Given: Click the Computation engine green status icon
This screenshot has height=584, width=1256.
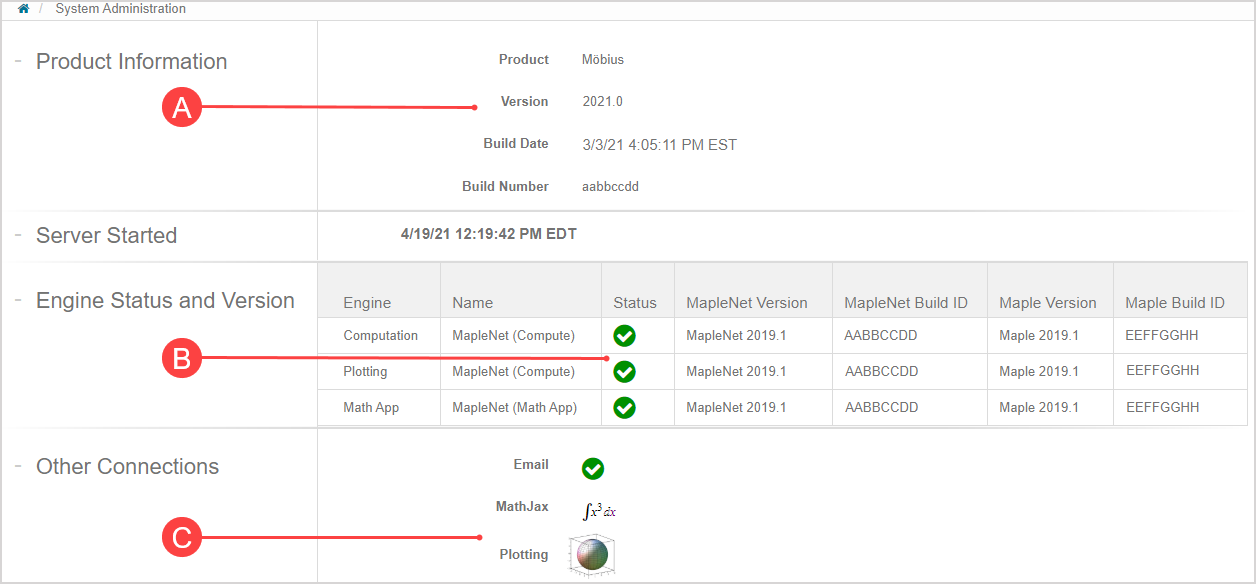Looking at the screenshot, I should (x=624, y=336).
